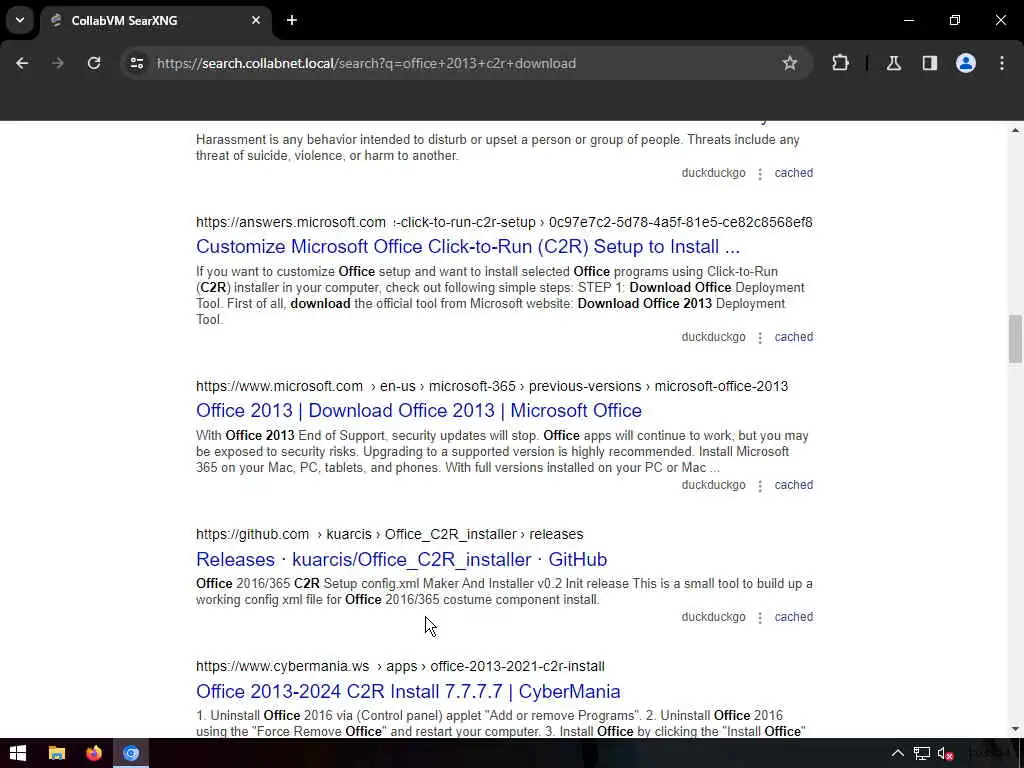Open options dots for answers.microsoft.com result
The width and height of the screenshot is (1024, 768).
point(760,338)
